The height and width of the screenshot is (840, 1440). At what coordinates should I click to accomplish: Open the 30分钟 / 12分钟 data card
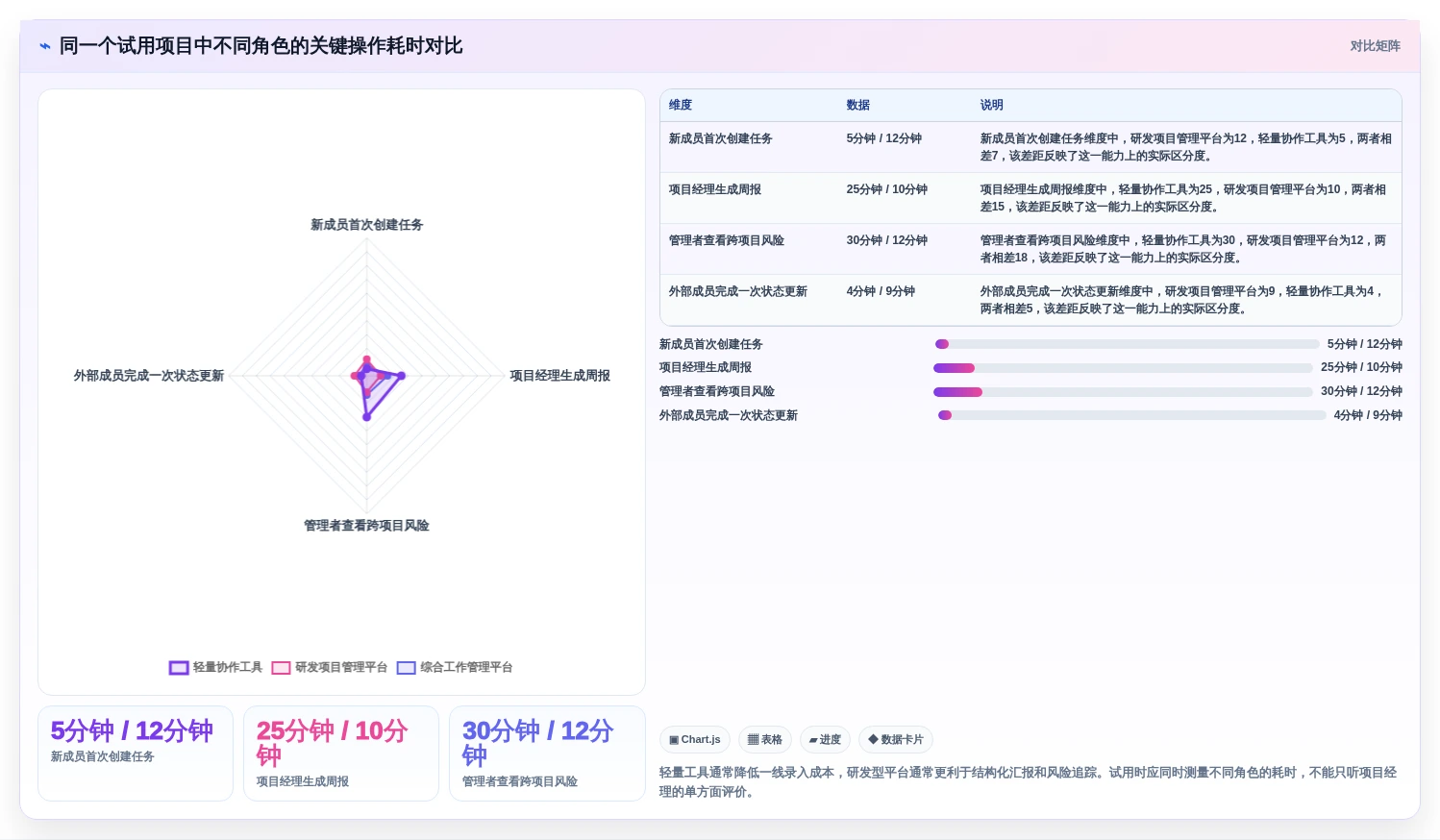point(547,754)
